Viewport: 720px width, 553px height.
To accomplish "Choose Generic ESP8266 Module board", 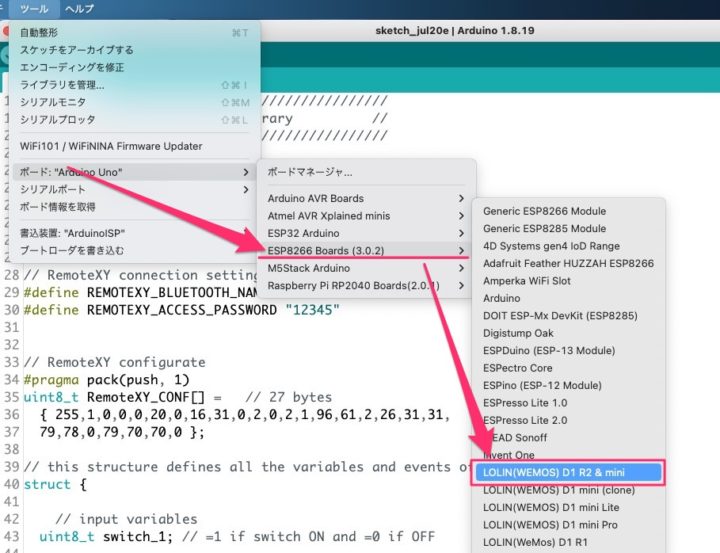I will click(558, 211).
